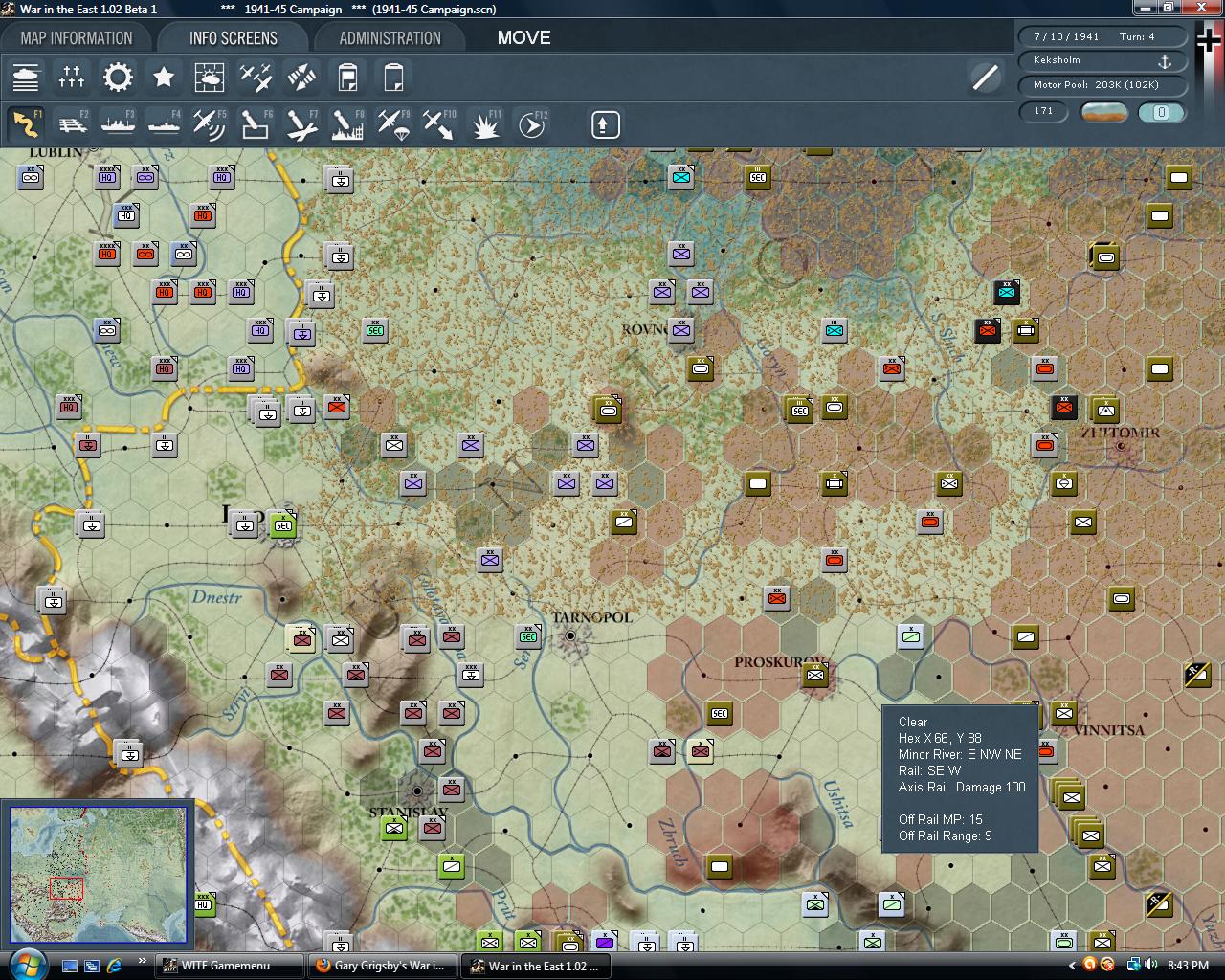Click the Dnestr river label
This screenshot has height=980, width=1225.
click(x=216, y=597)
